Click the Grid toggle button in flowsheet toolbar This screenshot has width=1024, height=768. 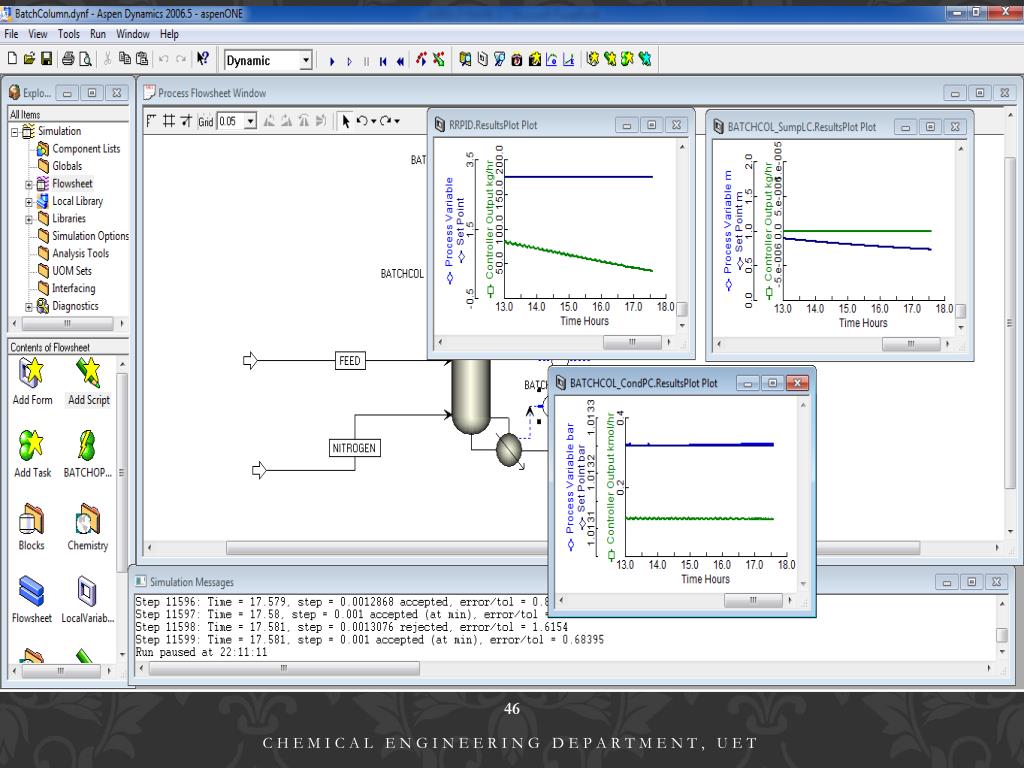point(206,121)
